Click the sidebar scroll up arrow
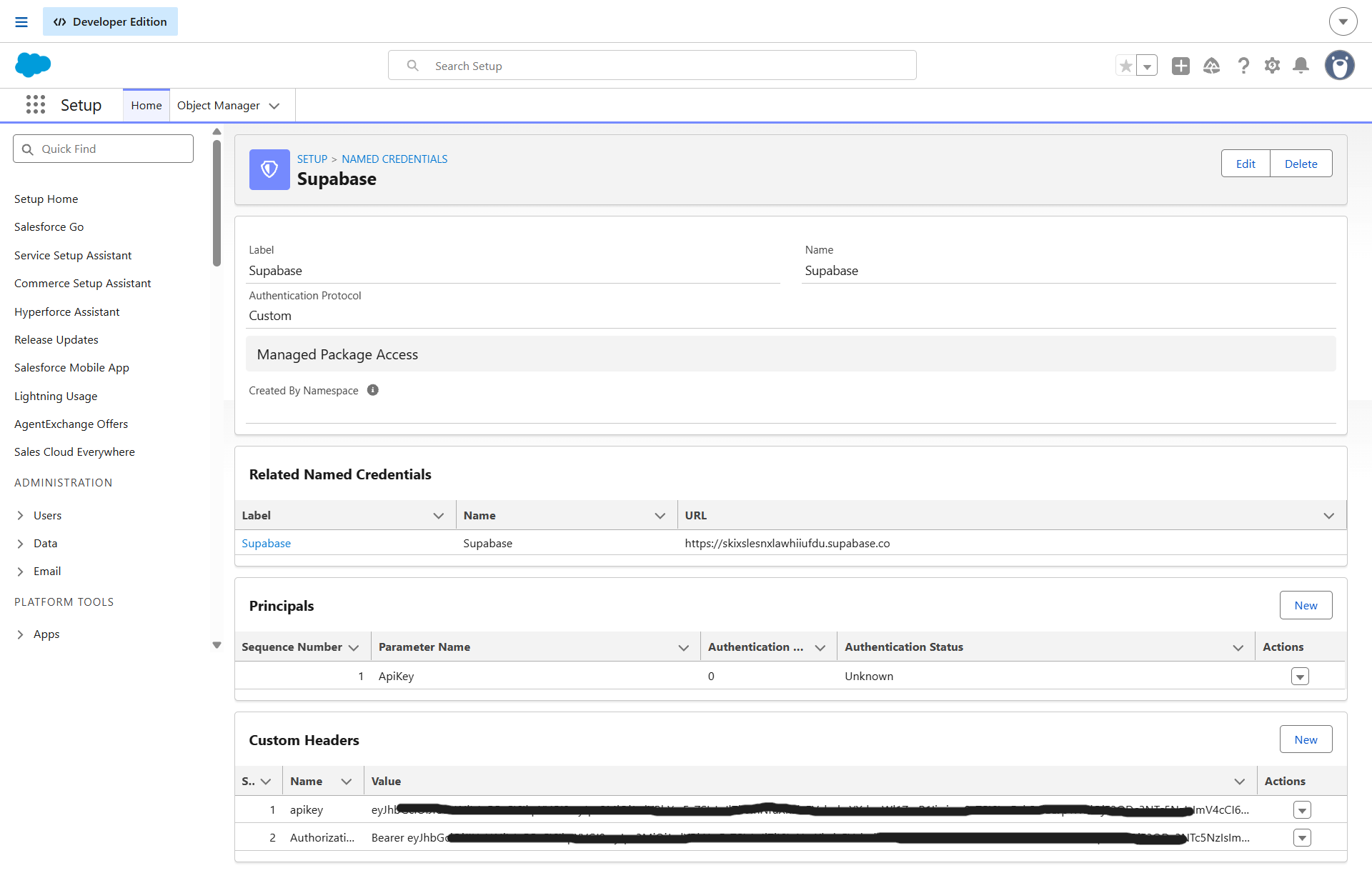Image resolution: width=1372 pixels, height=873 pixels. pos(217,131)
